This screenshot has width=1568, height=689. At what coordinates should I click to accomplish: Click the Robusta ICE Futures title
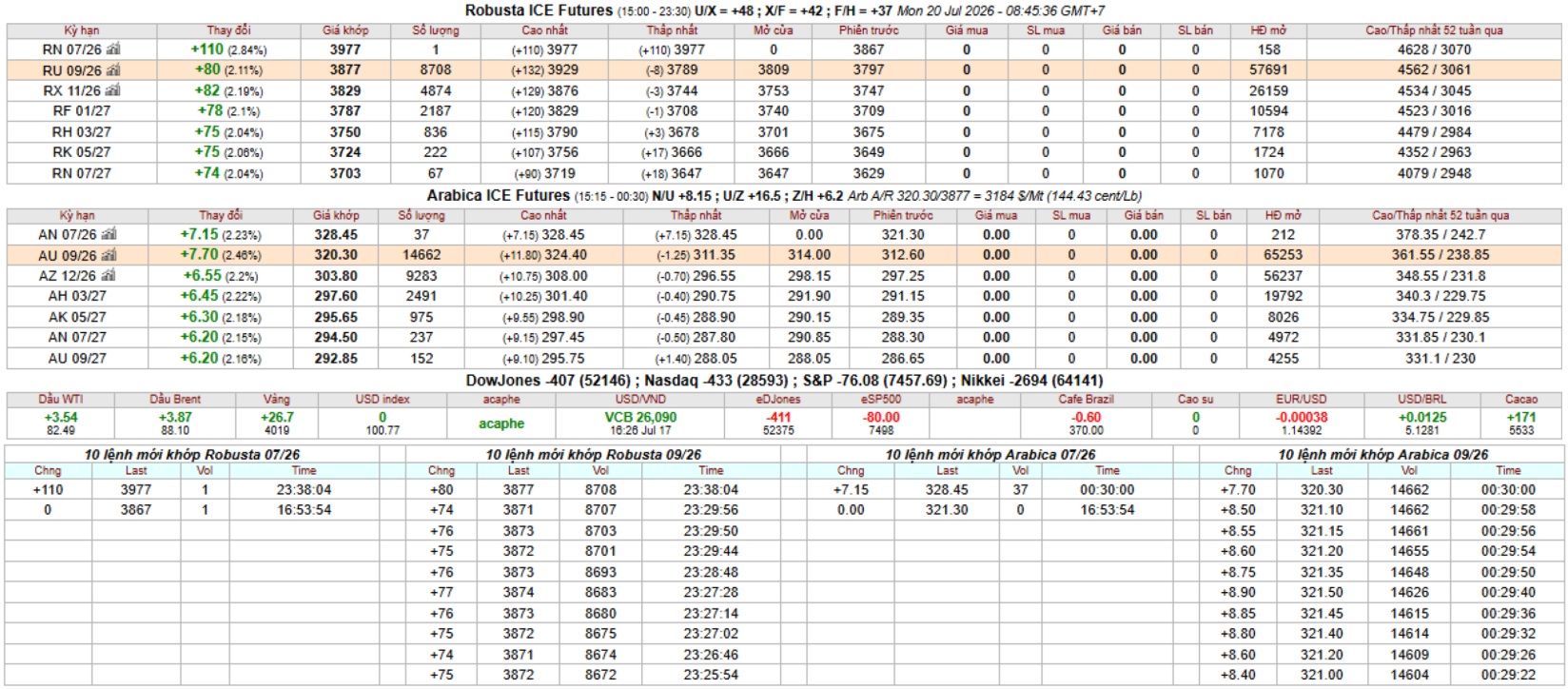tap(539, 10)
